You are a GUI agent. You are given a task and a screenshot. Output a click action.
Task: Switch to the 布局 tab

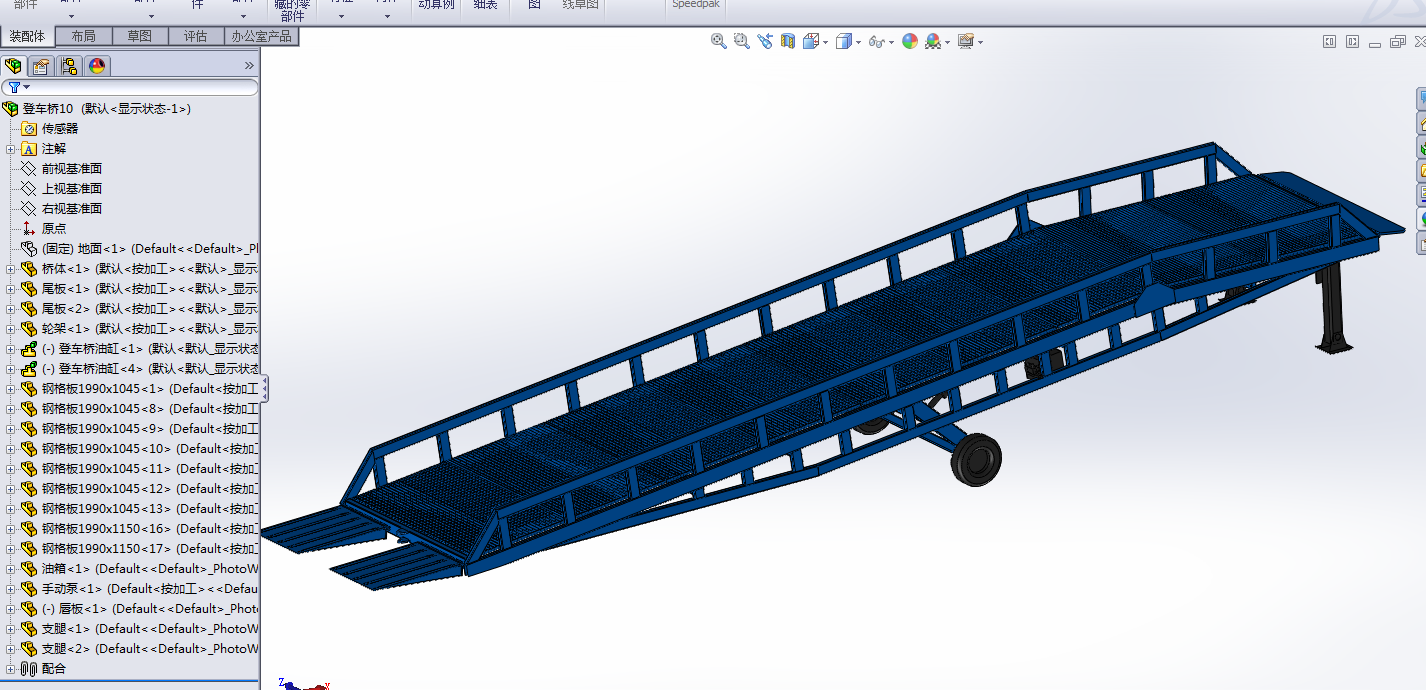(x=84, y=36)
